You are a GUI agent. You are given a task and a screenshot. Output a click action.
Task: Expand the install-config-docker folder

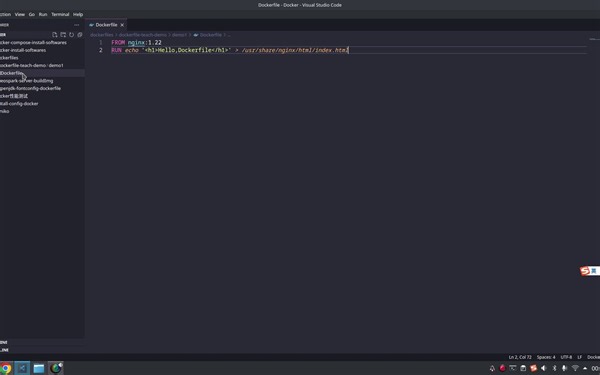click(x=42, y=104)
